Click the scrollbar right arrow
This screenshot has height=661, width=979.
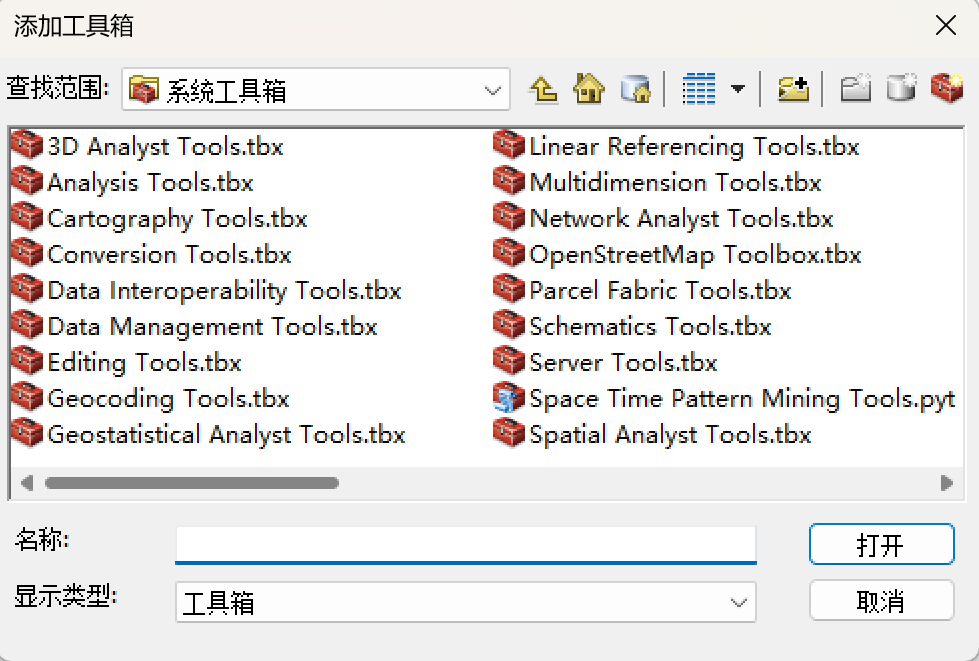tap(947, 483)
